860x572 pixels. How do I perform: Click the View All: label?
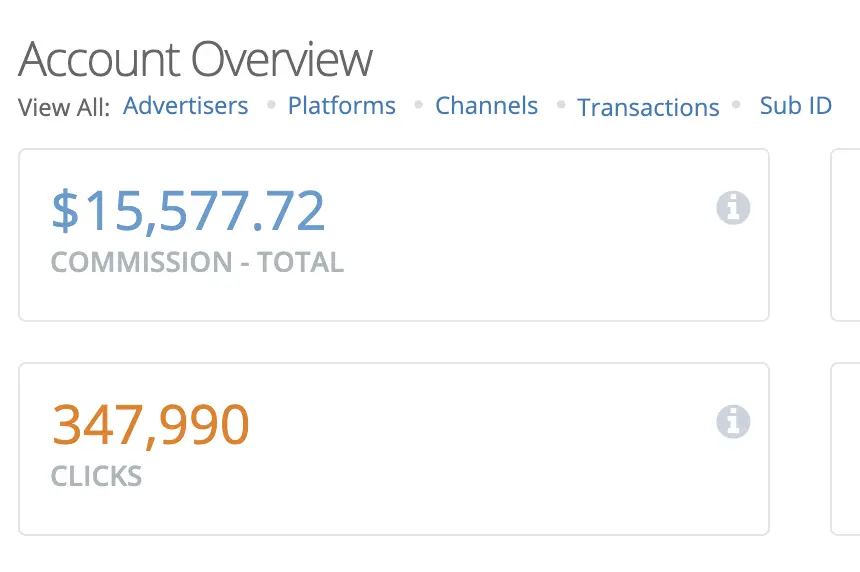(64, 107)
